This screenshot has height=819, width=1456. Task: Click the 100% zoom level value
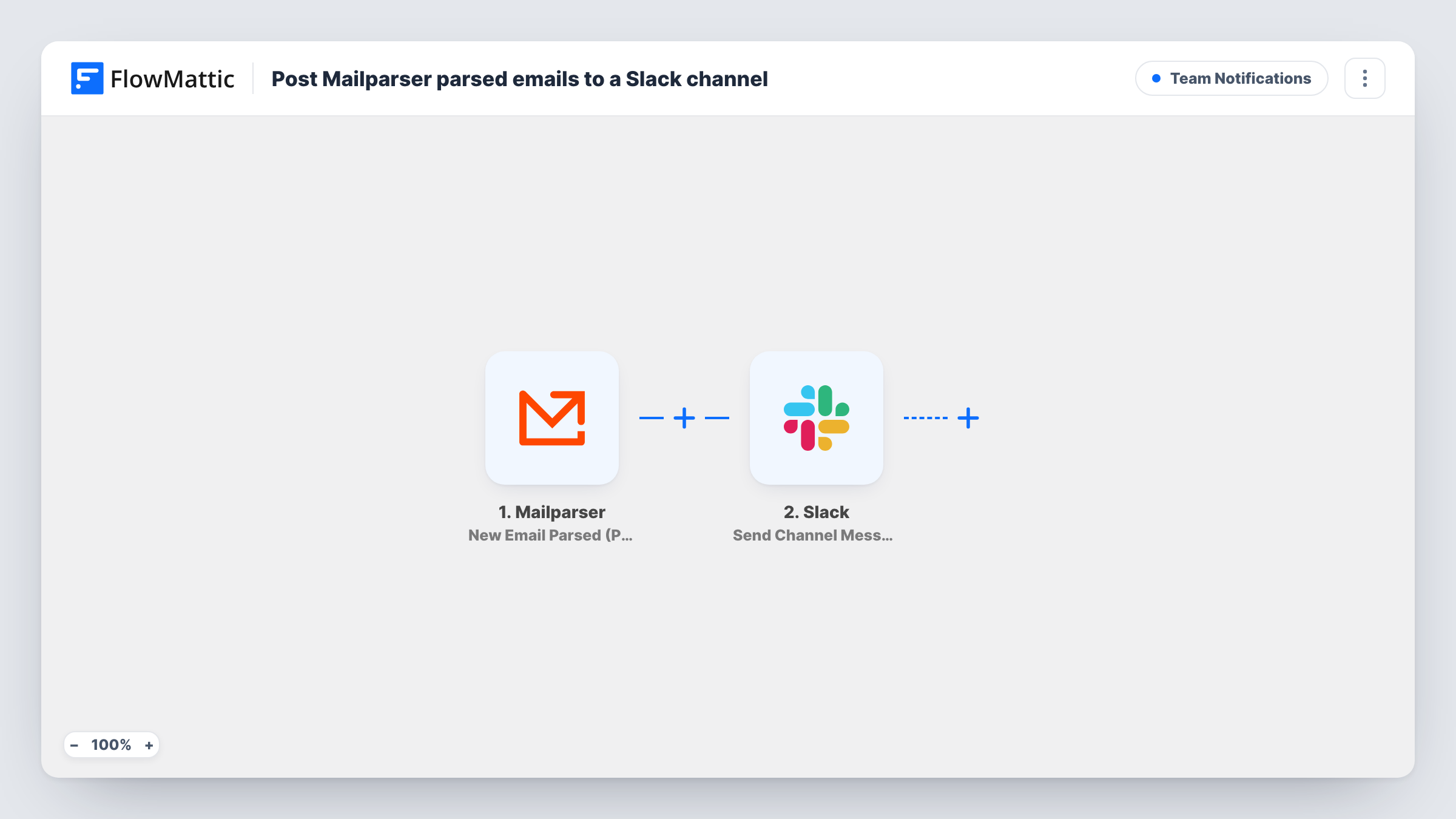(111, 745)
